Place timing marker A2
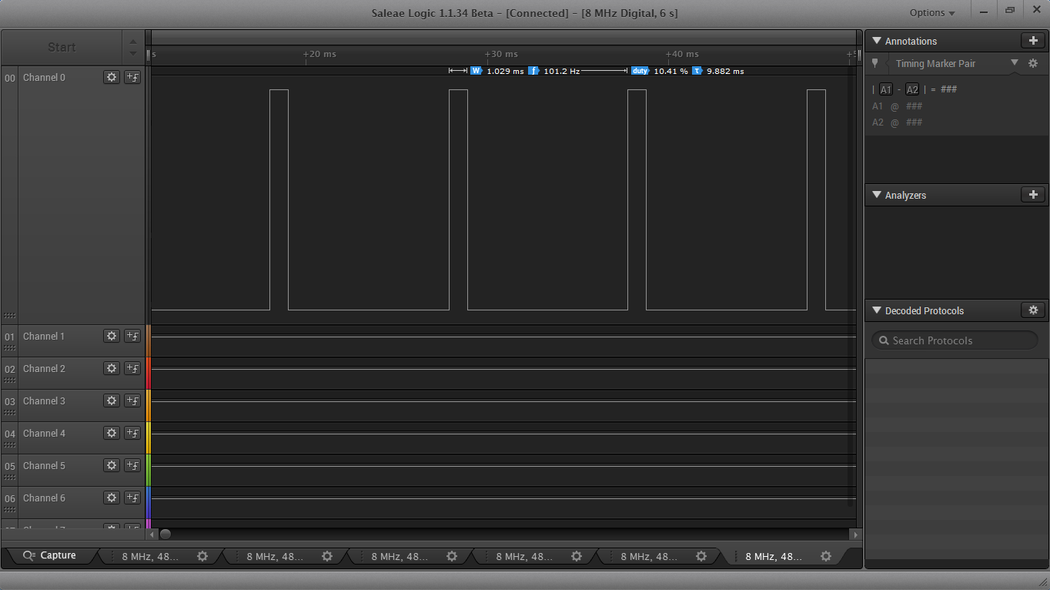1050x590 pixels. [912, 89]
